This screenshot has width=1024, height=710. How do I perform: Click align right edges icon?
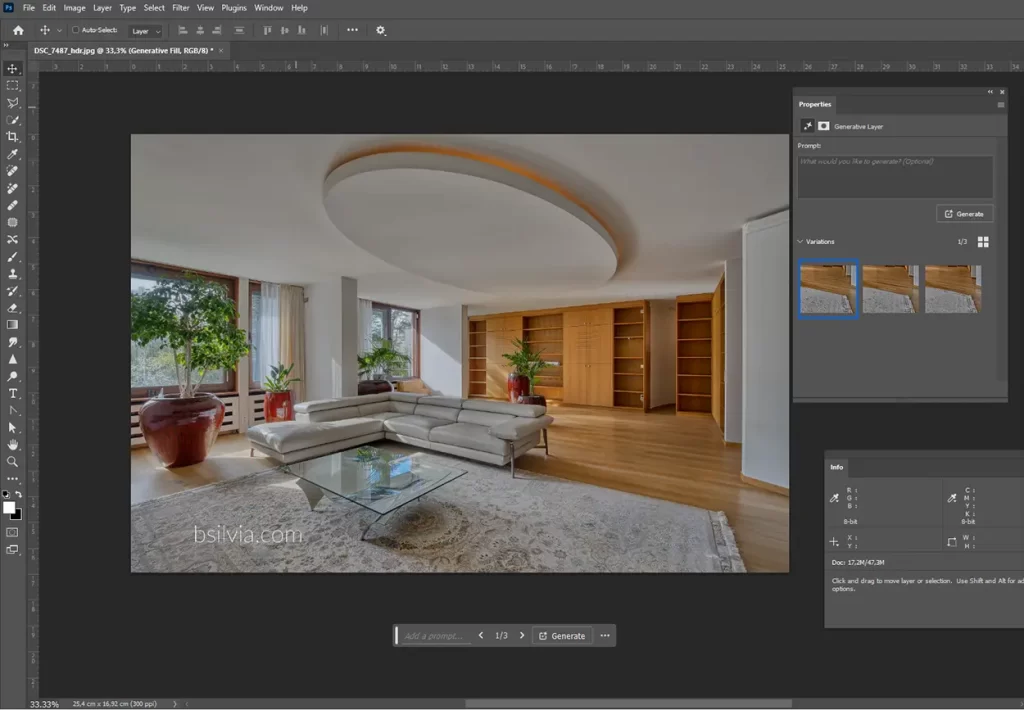[217, 30]
